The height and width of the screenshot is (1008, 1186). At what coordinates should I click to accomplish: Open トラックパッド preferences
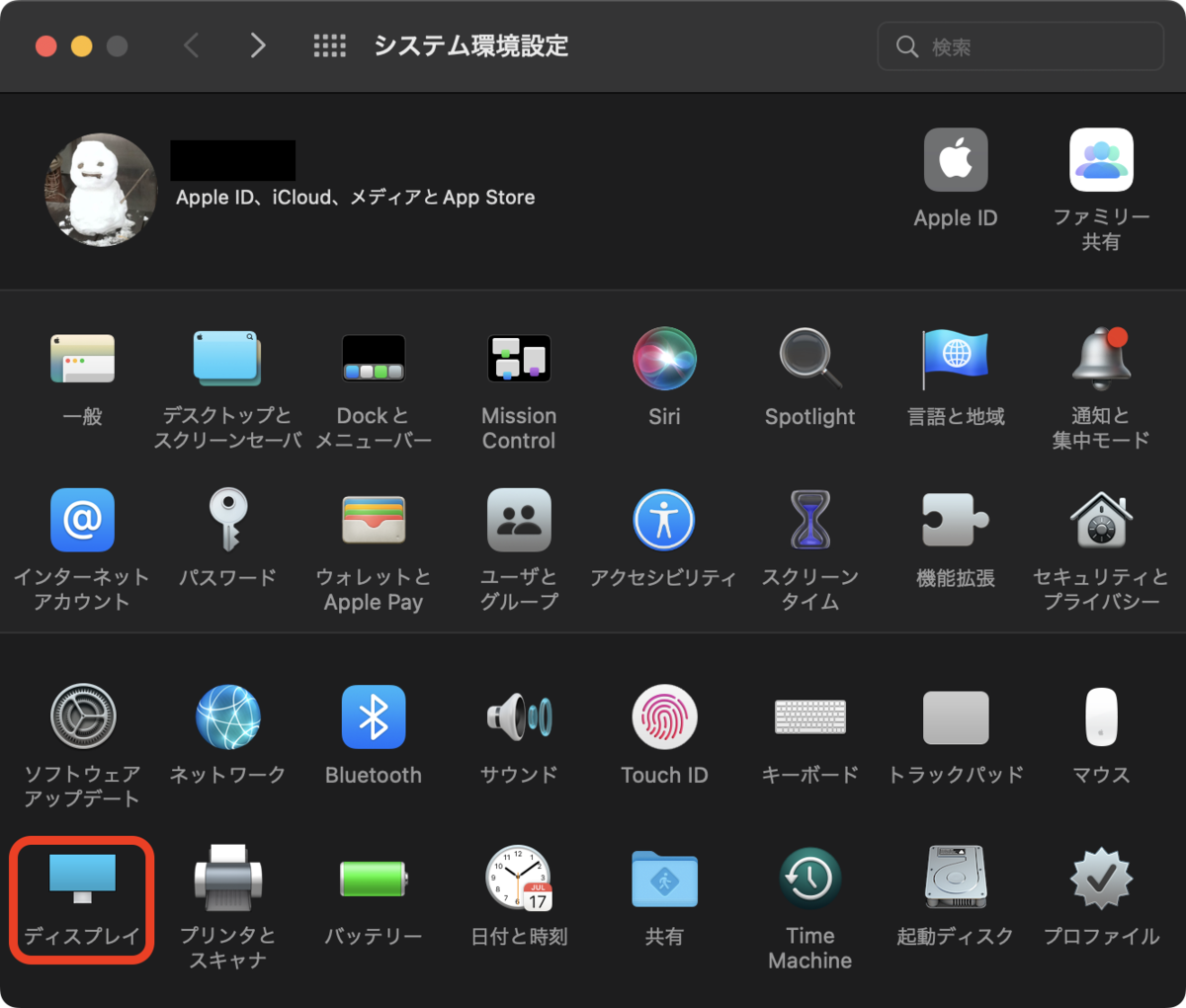click(x=956, y=717)
